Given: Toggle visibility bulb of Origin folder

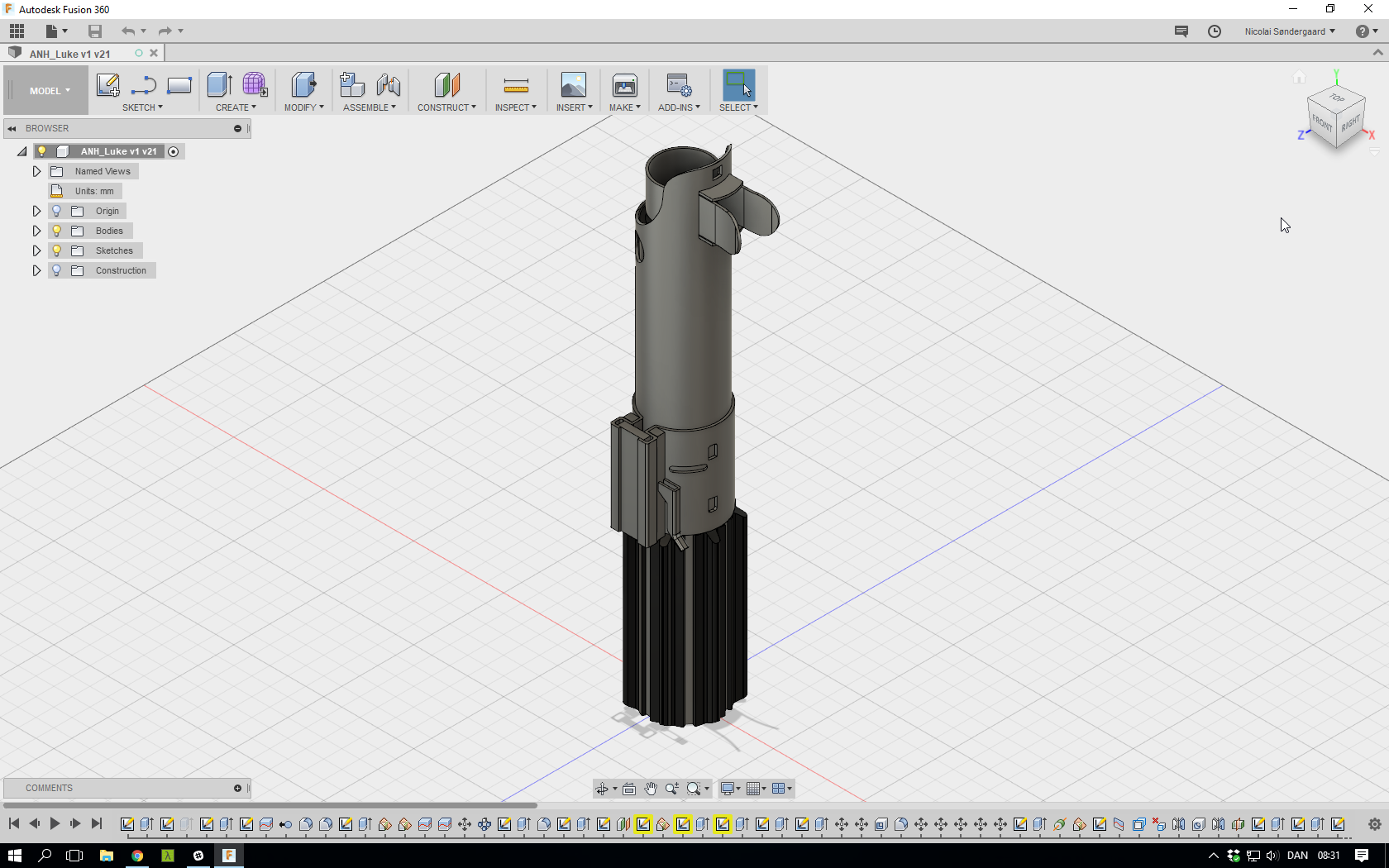Looking at the screenshot, I should pyautogui.click(x=57, y=211).
